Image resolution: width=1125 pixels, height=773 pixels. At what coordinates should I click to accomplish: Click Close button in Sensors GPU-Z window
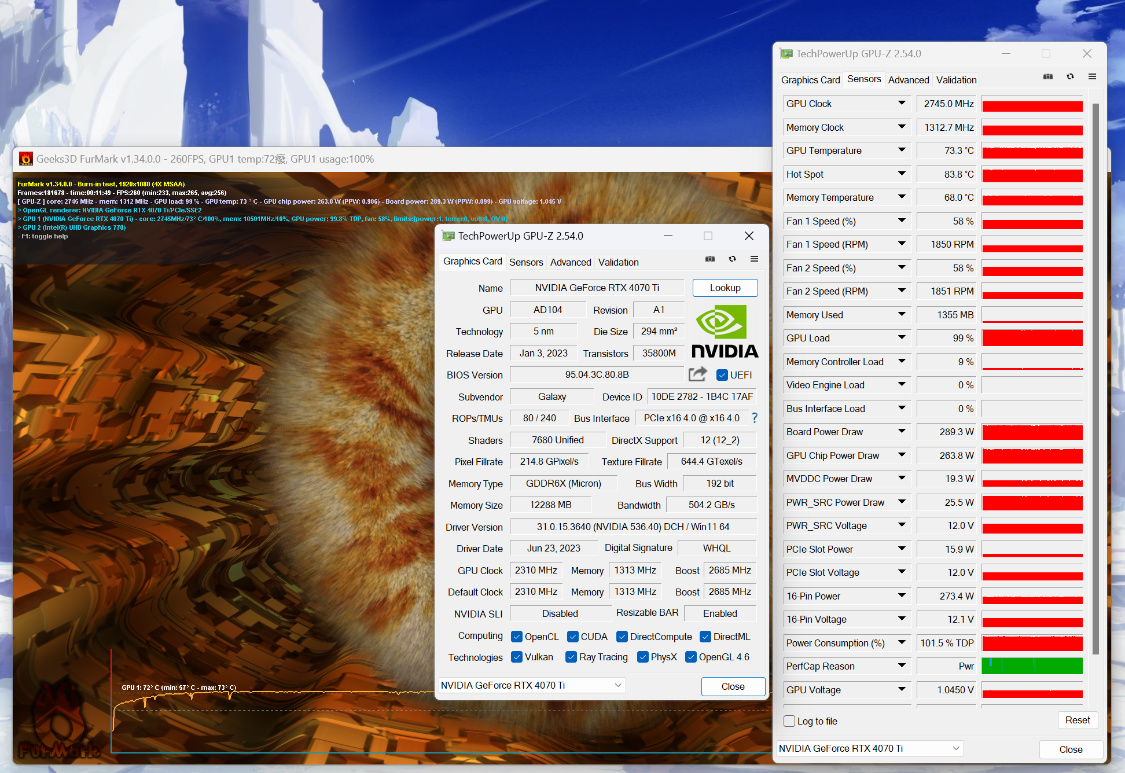[x=1070, y=749]
